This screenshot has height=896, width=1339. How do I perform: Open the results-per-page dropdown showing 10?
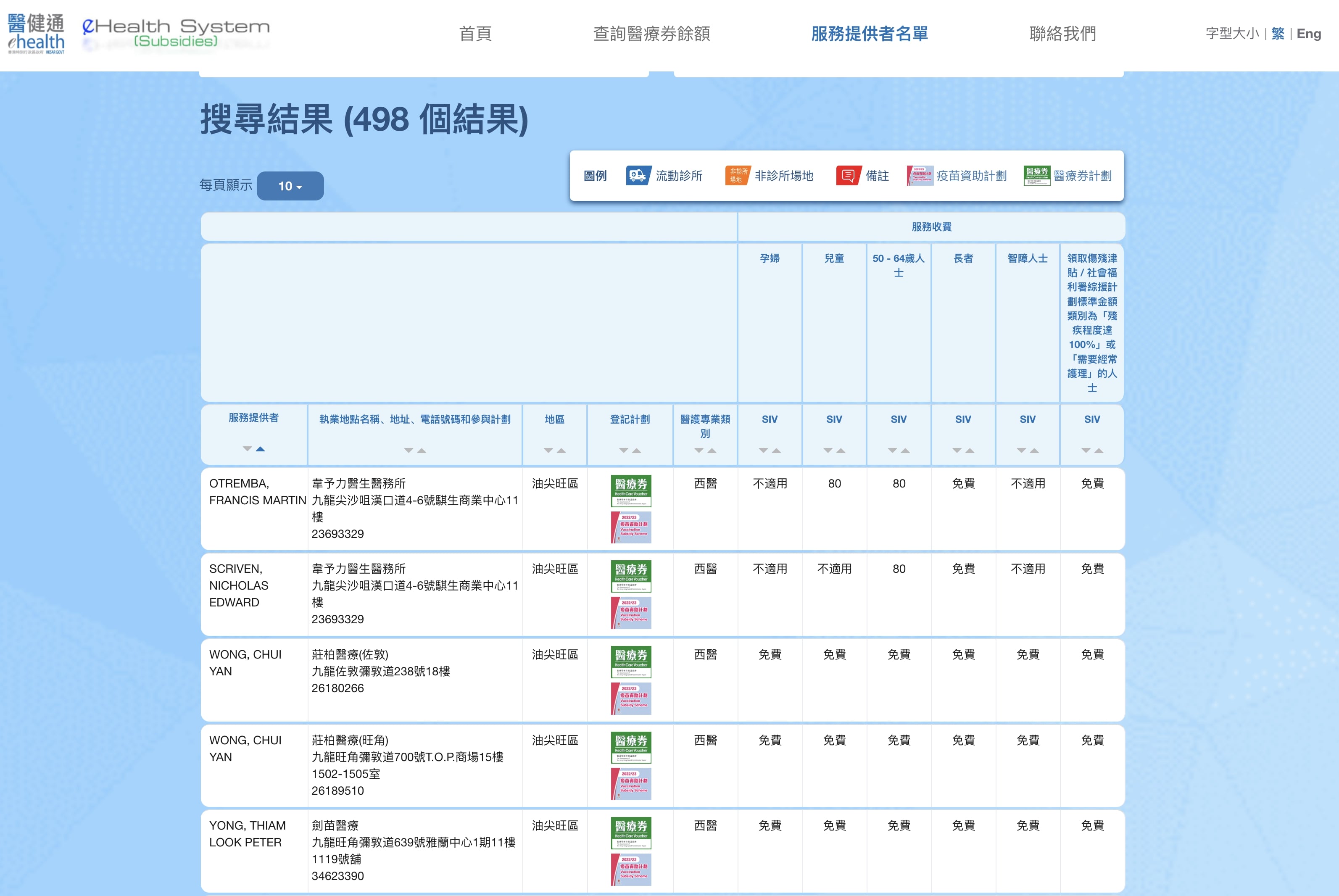click(x=290, y=186)
